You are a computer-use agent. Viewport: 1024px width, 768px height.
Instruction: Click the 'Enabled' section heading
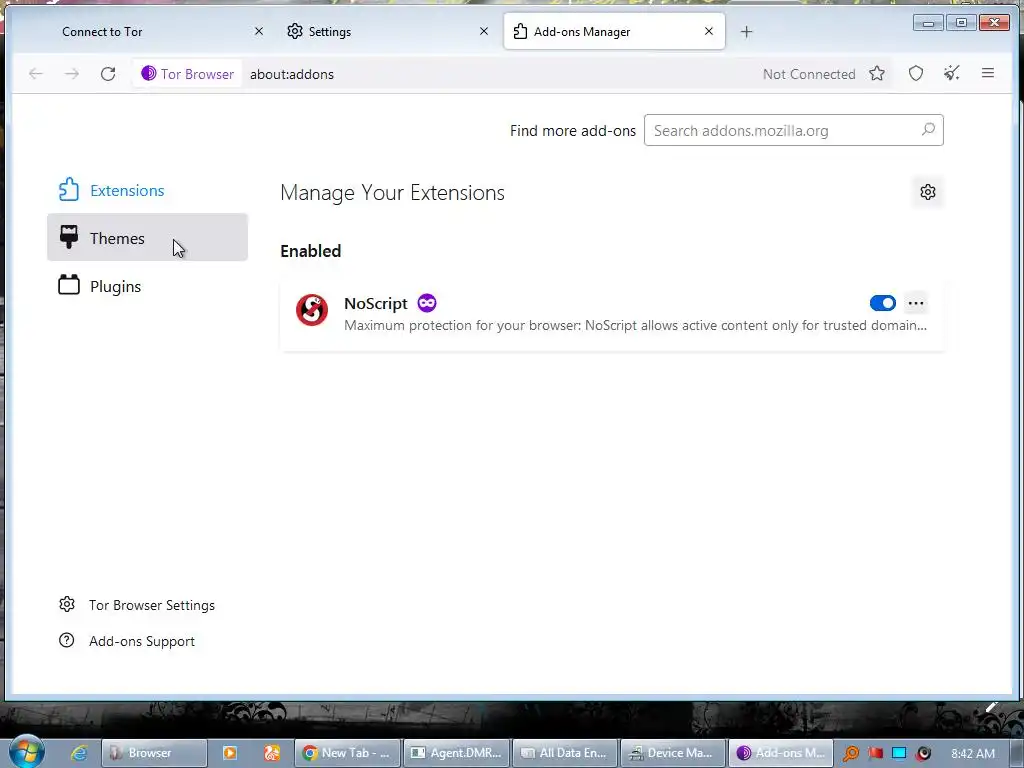(x=311, y=251)
